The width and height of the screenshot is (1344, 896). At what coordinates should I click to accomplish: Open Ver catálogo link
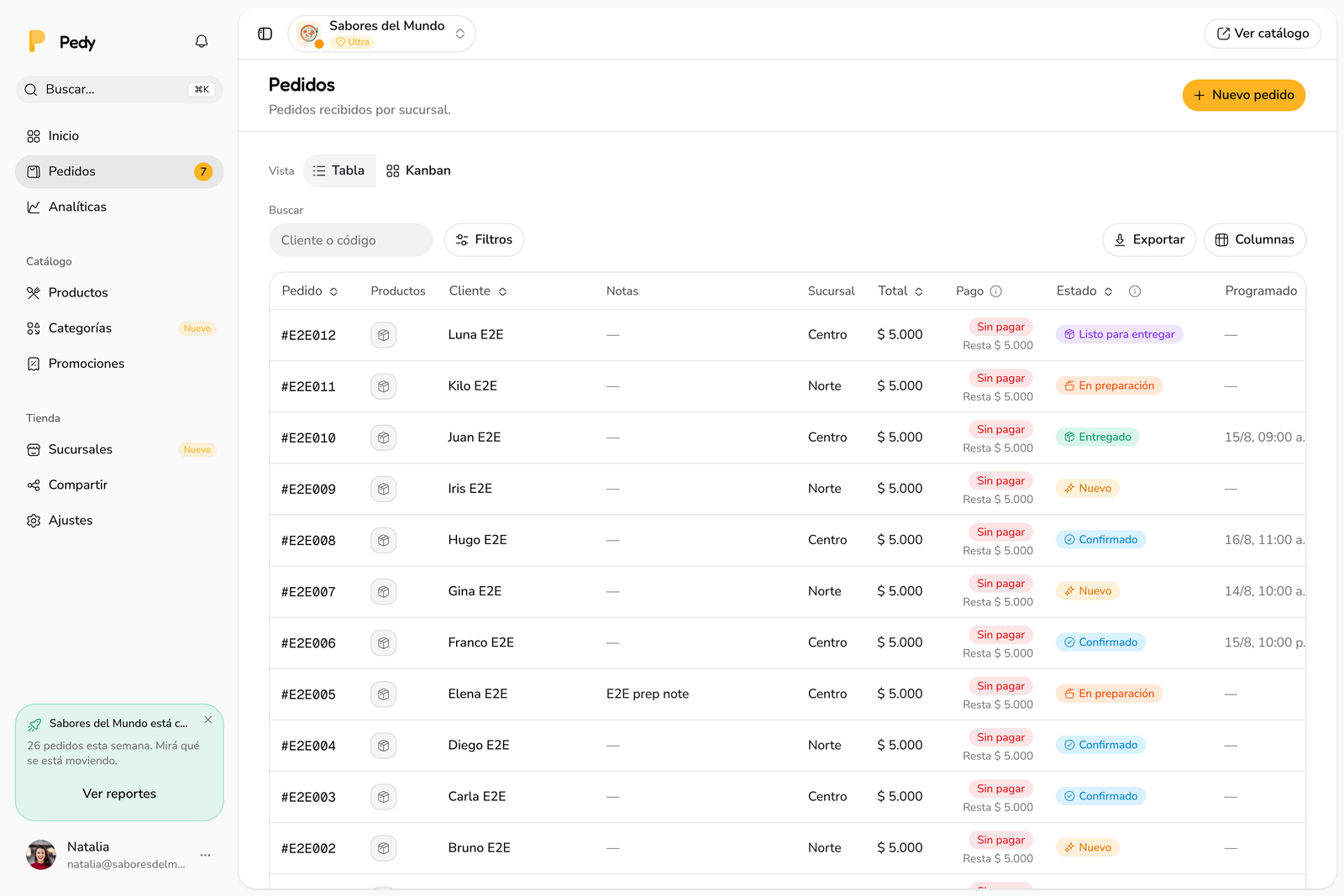pyautogui.click(x=1263, y=34)
